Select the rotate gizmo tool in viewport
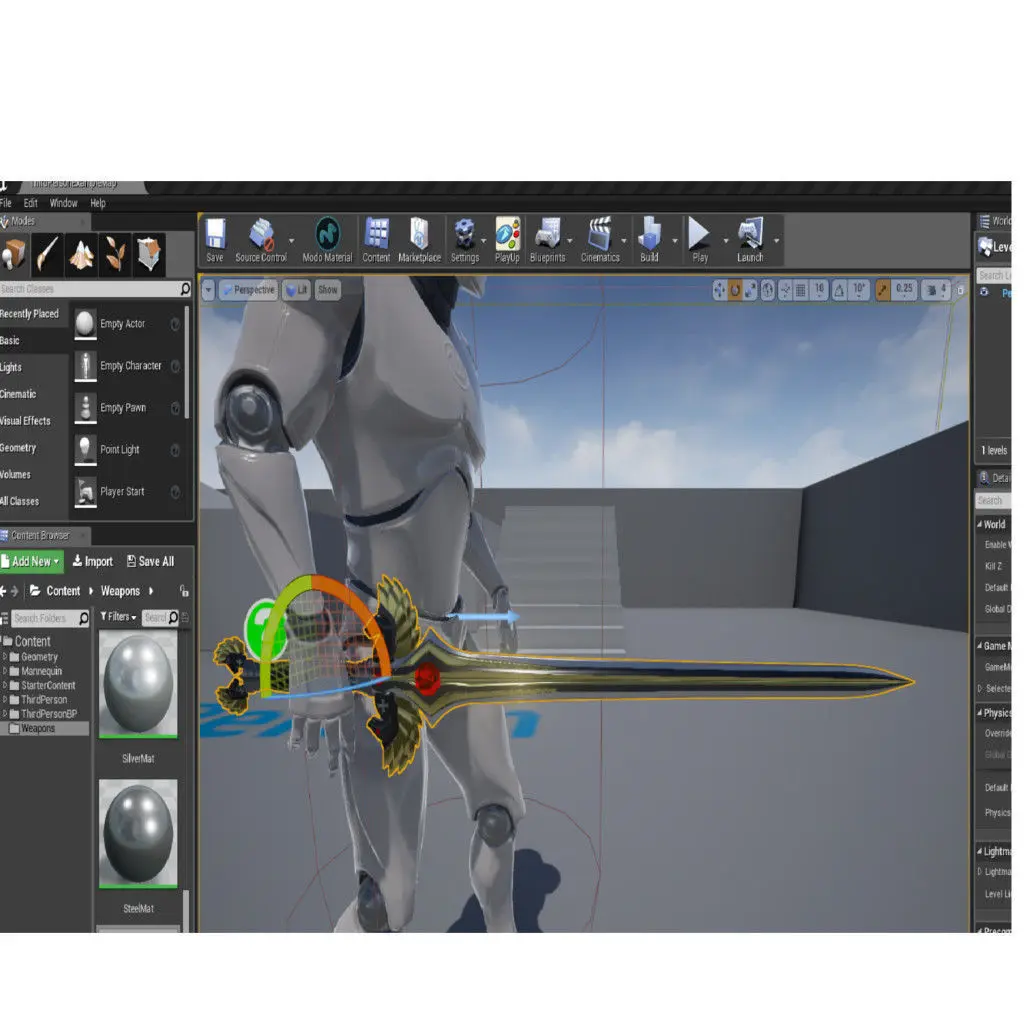The width and height of the screenshot is (1024, 1024). [735, 290]
